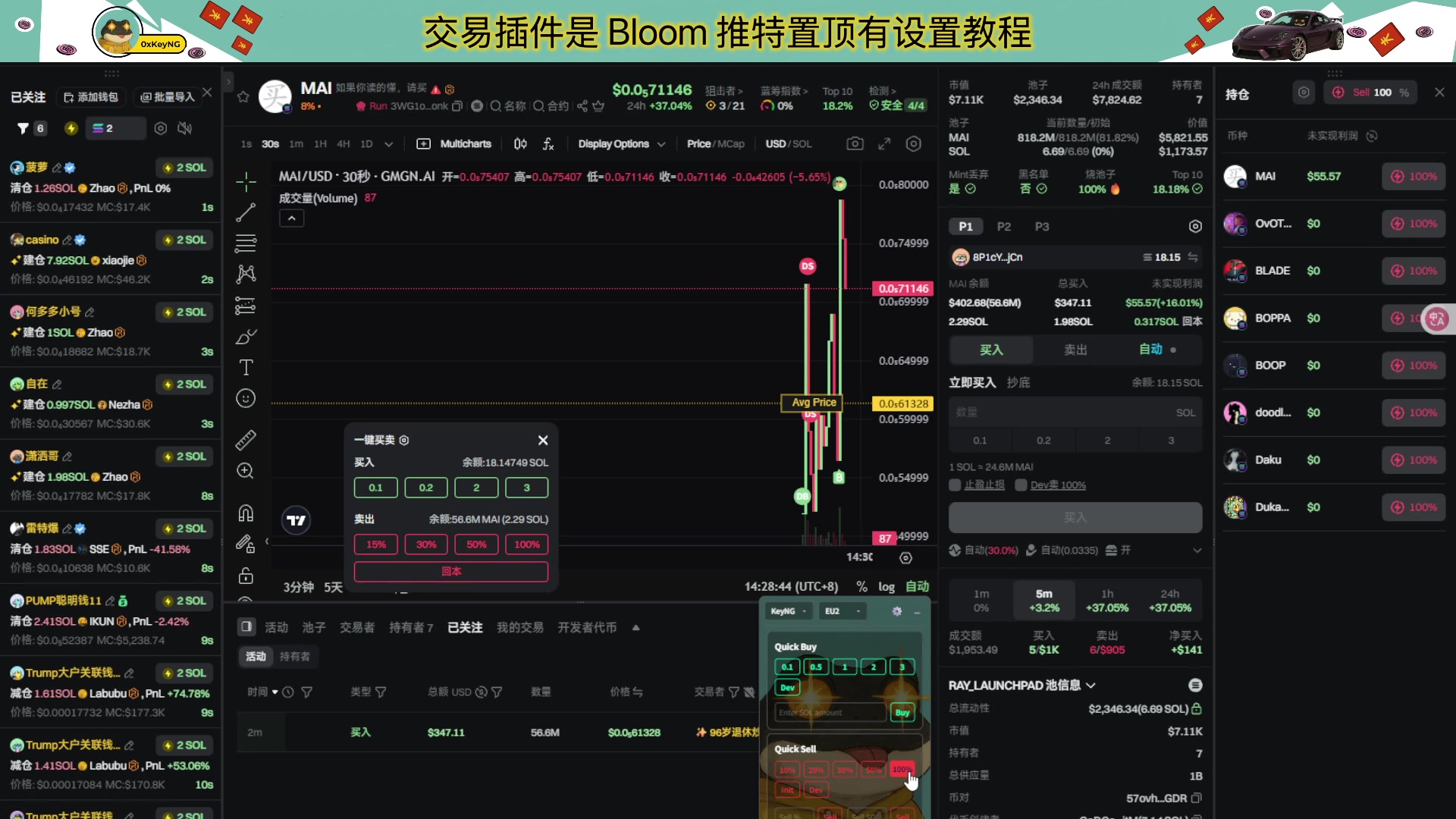This screenshot has height=819, width=1456.
Task: Open Multicharts view
Action: tap(454, 144)
